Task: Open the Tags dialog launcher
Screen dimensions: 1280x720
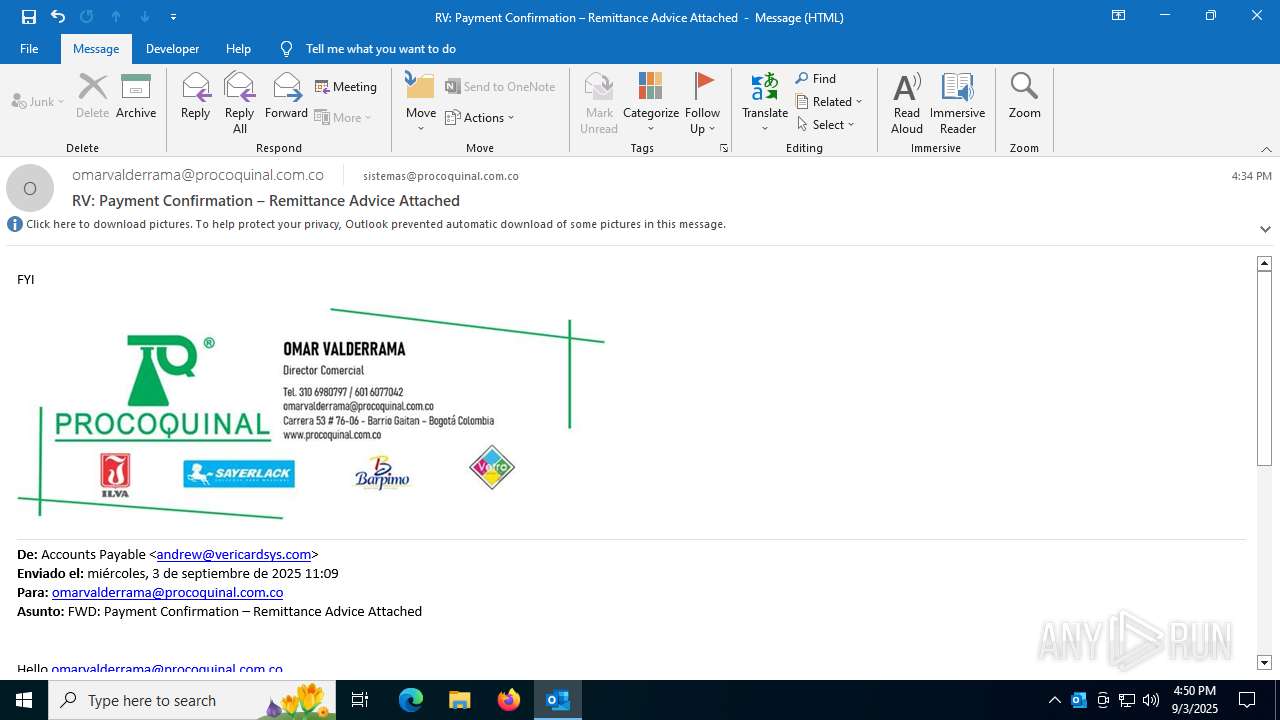Action: point(724,148)
